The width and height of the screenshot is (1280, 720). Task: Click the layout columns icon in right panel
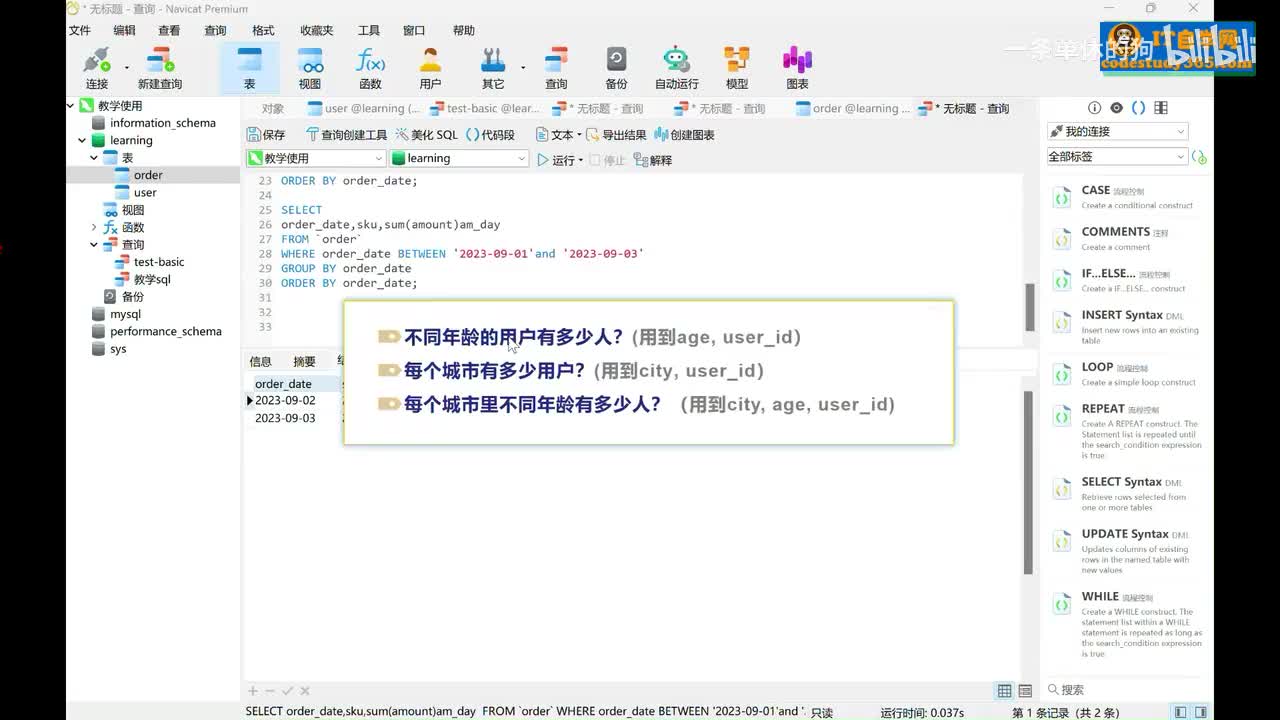1161,108
